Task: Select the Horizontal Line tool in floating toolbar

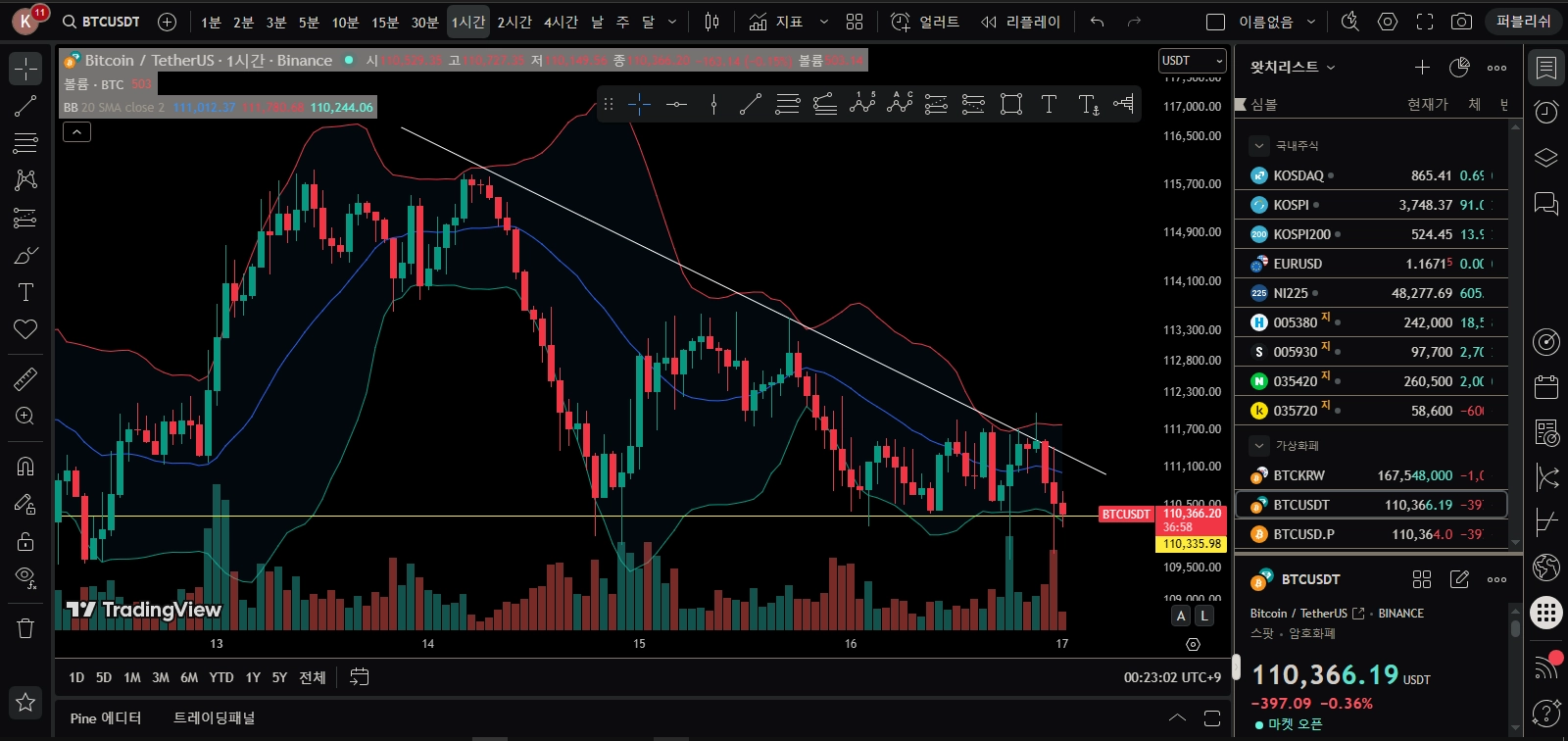Action: tap(676, 104)
